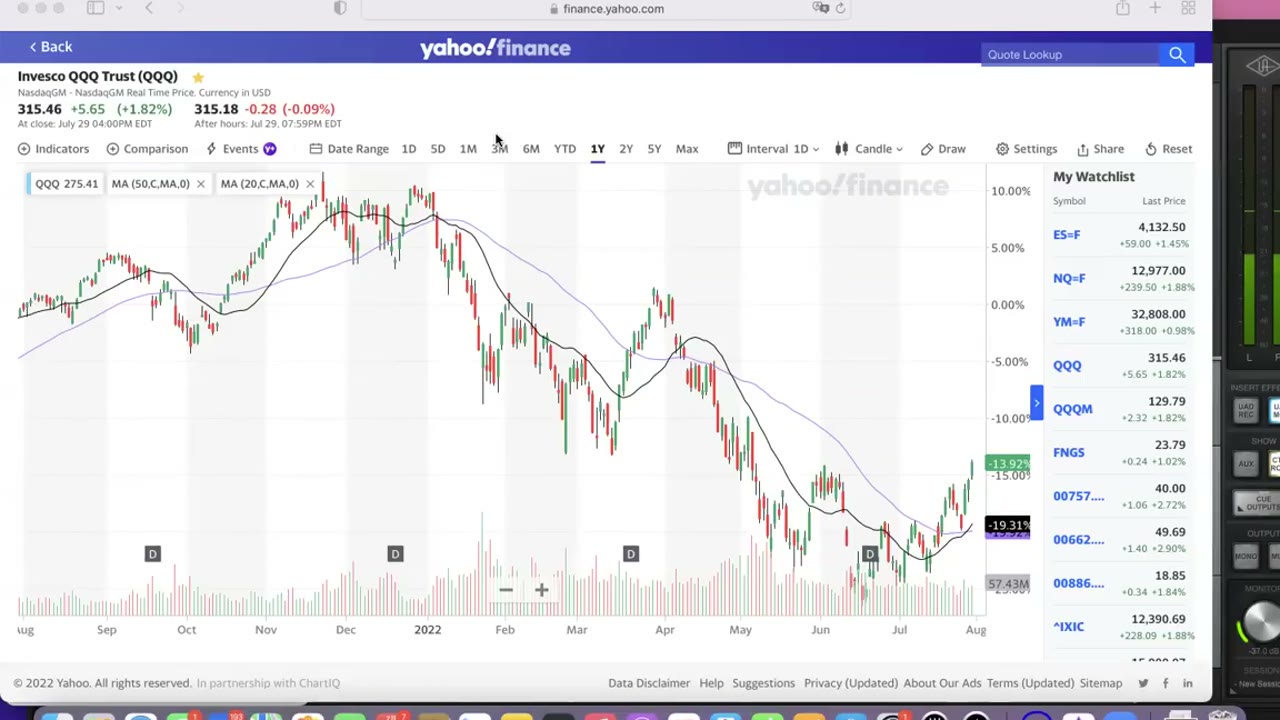Click the Yahoo Finance logo in header
The width and height of the screenshot is (1280, 720).
[x=495, y=48]
